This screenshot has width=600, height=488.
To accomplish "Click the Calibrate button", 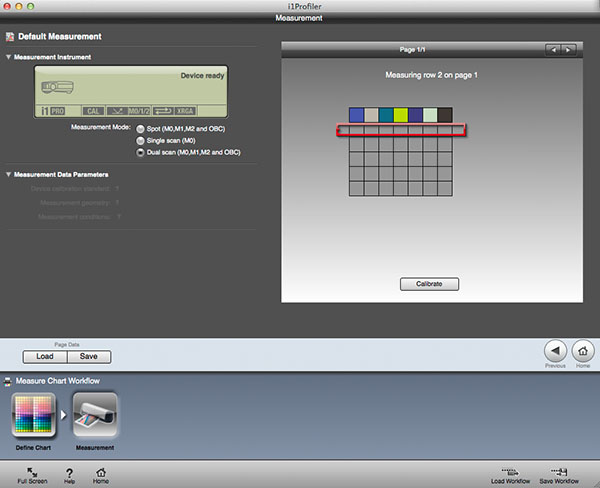I will tap(429, 284).
